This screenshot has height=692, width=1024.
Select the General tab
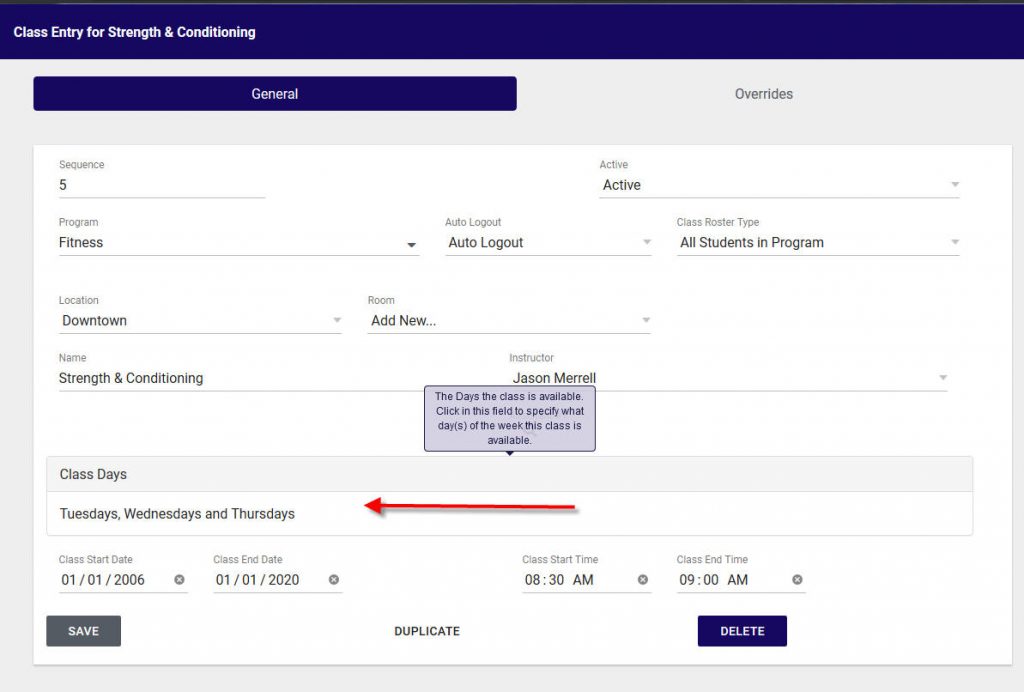pyautogui.click(x=274, y=93)
